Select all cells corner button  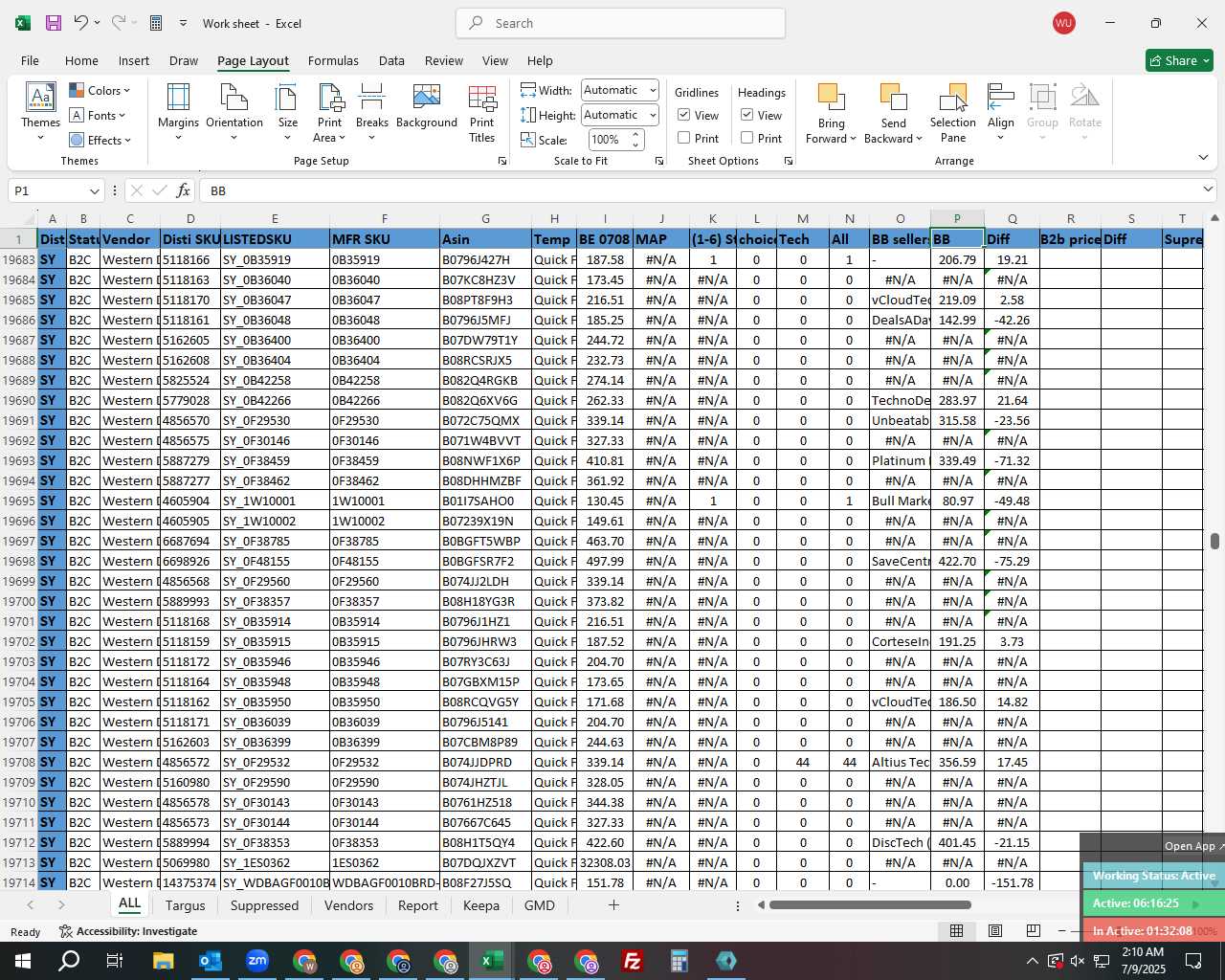coord(19,218)
